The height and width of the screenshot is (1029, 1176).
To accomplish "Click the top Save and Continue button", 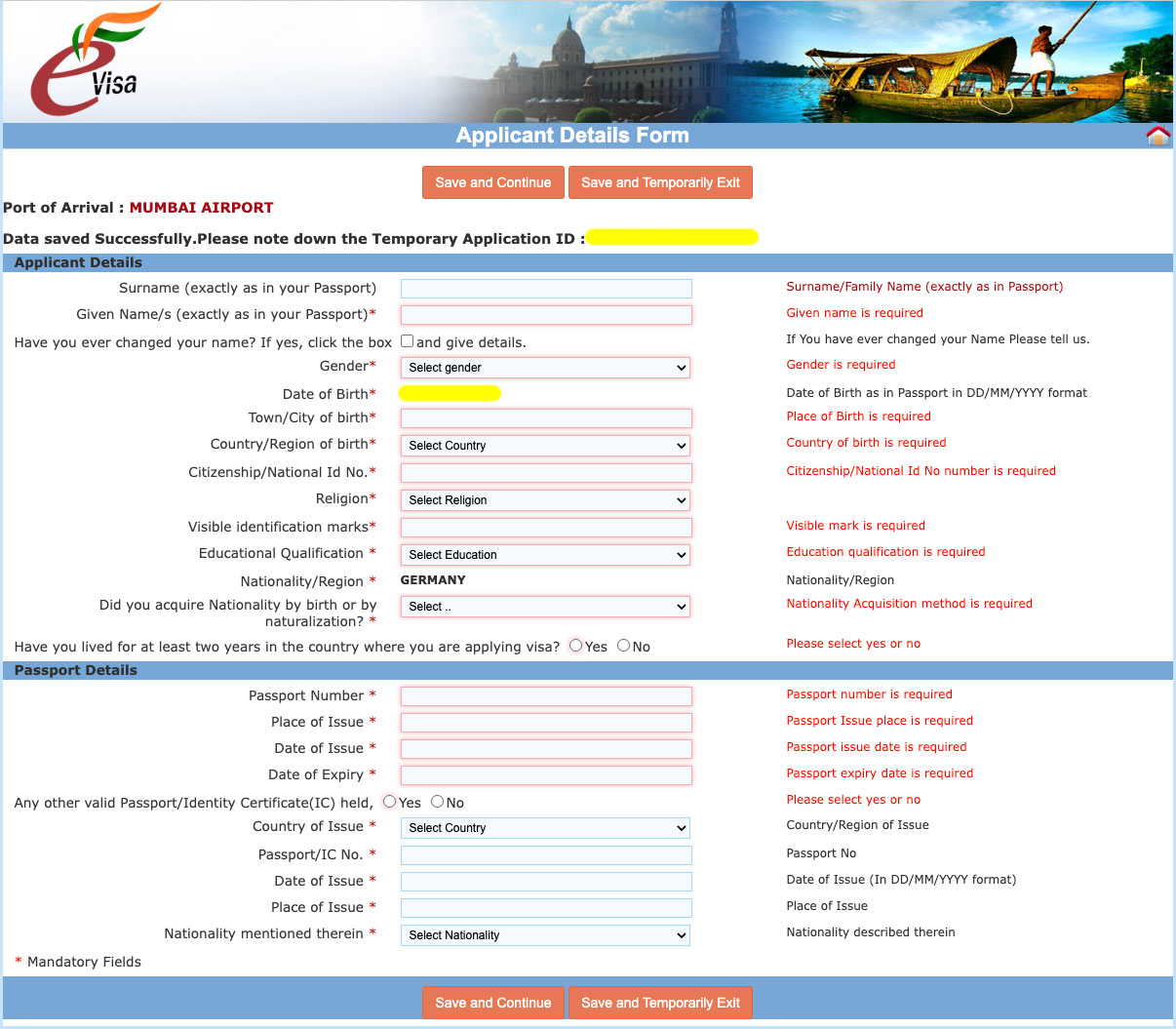I will [492, 182].
